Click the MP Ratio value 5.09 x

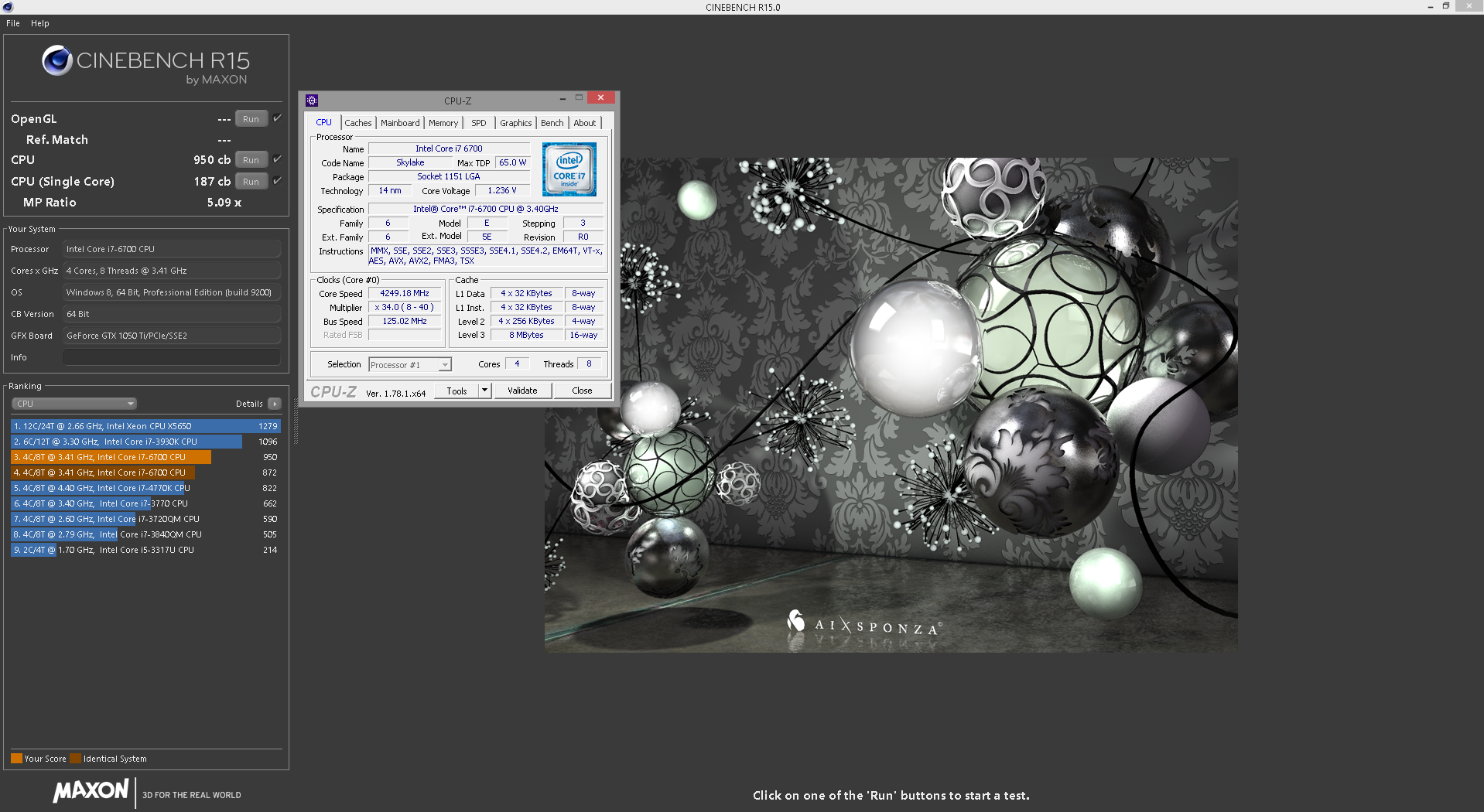[224, 203]
